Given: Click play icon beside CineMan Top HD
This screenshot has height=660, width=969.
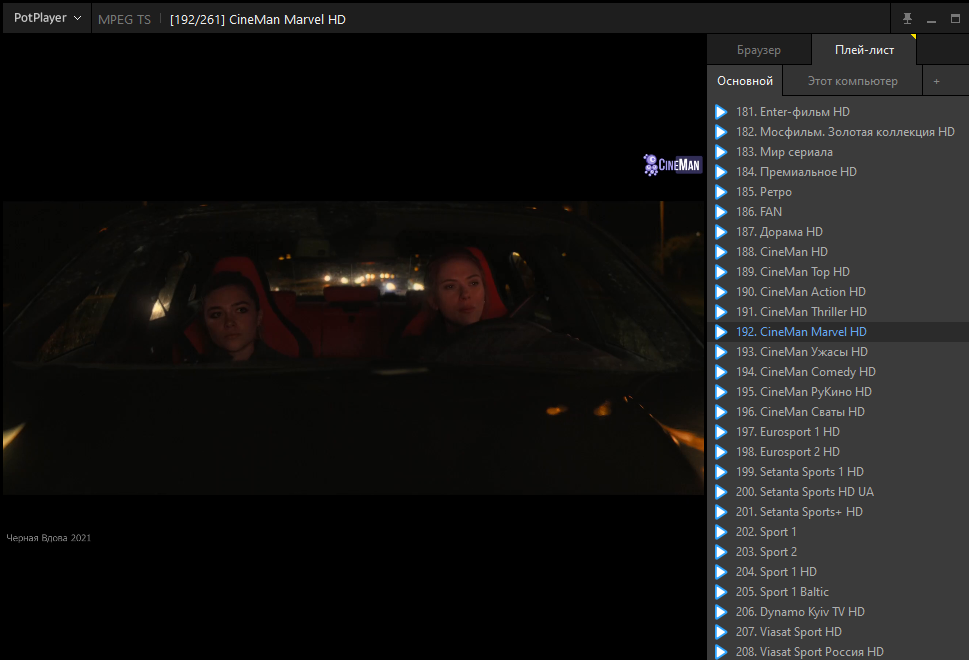Looking at the screenshot, I should click(721, 272).
